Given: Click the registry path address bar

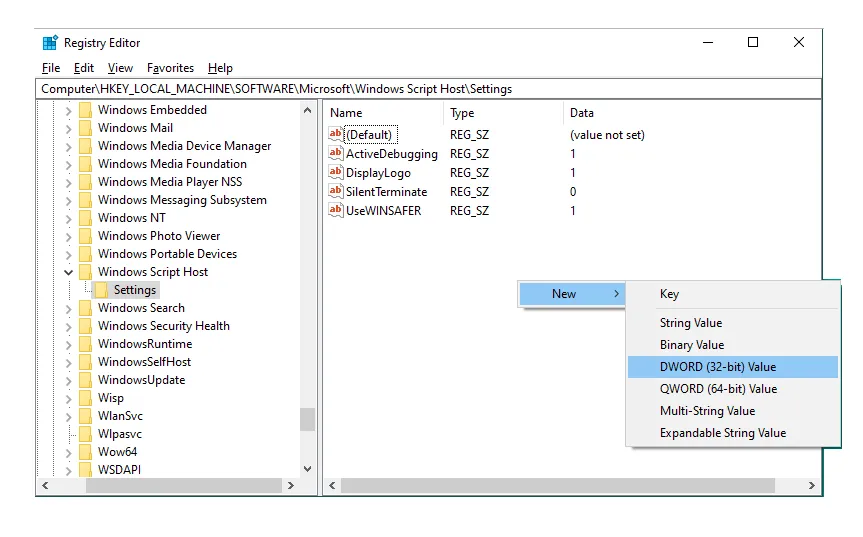Looking at the screenshot, I should tap(429, 89).
